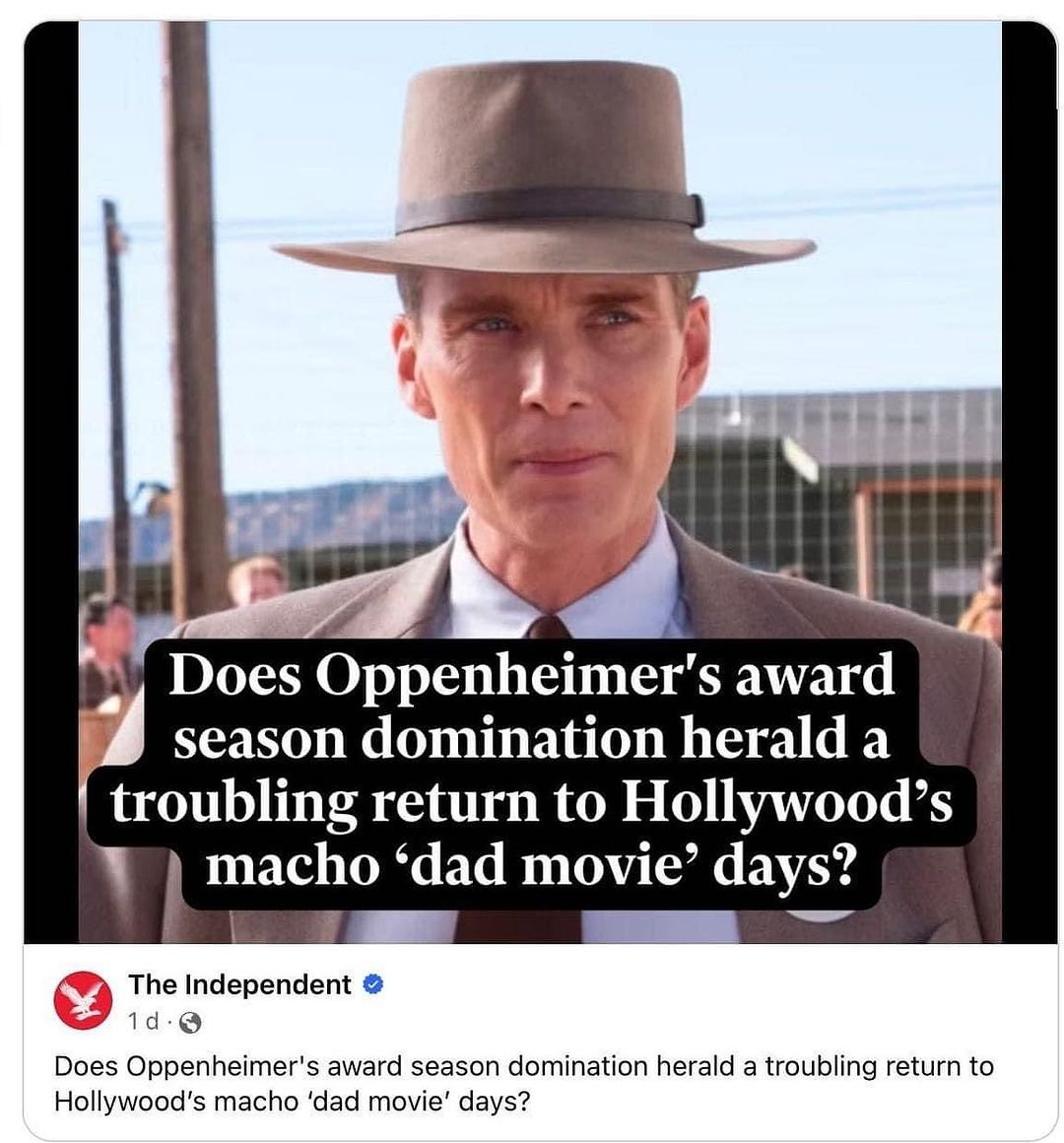Screen dimensions: 1064x1143
Task: Click the left black letterbox bar
Action: (51, 481)
